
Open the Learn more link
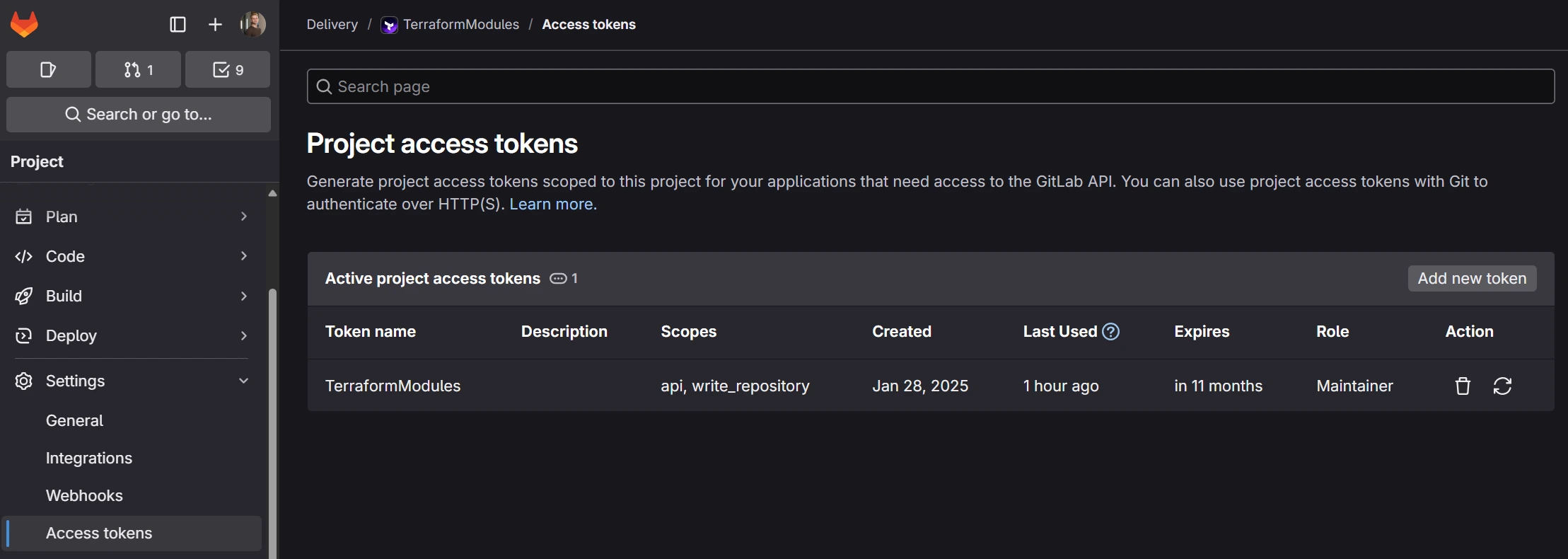[553, 204]
